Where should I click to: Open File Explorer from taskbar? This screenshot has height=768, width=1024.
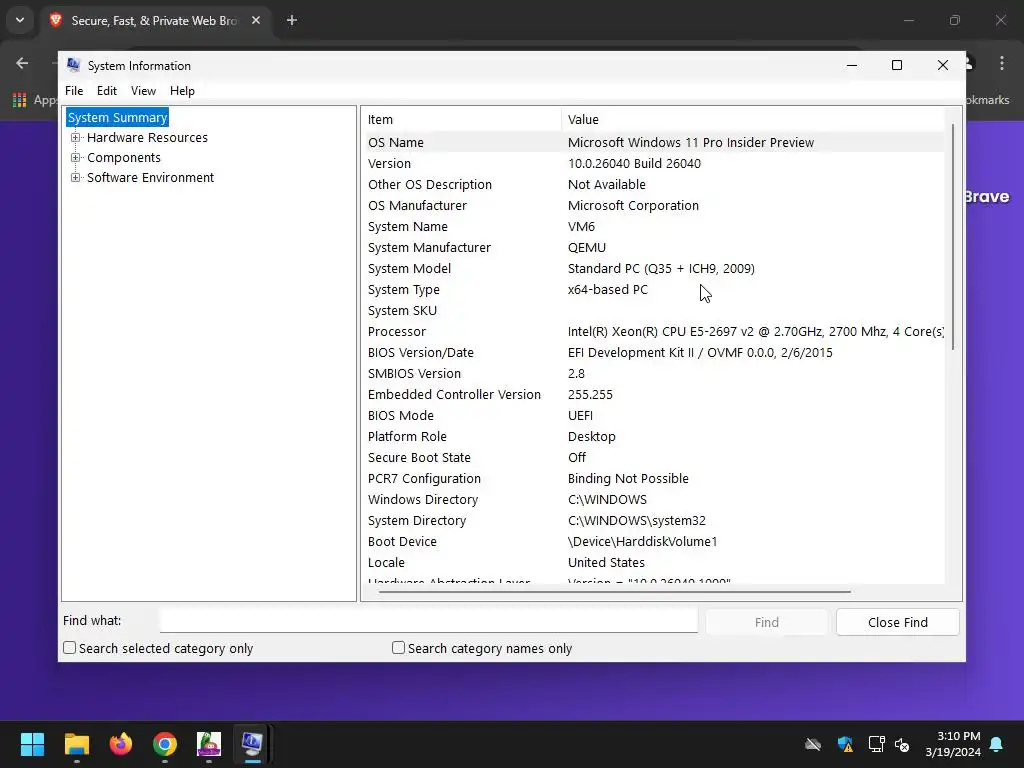(x=76, y=744)
